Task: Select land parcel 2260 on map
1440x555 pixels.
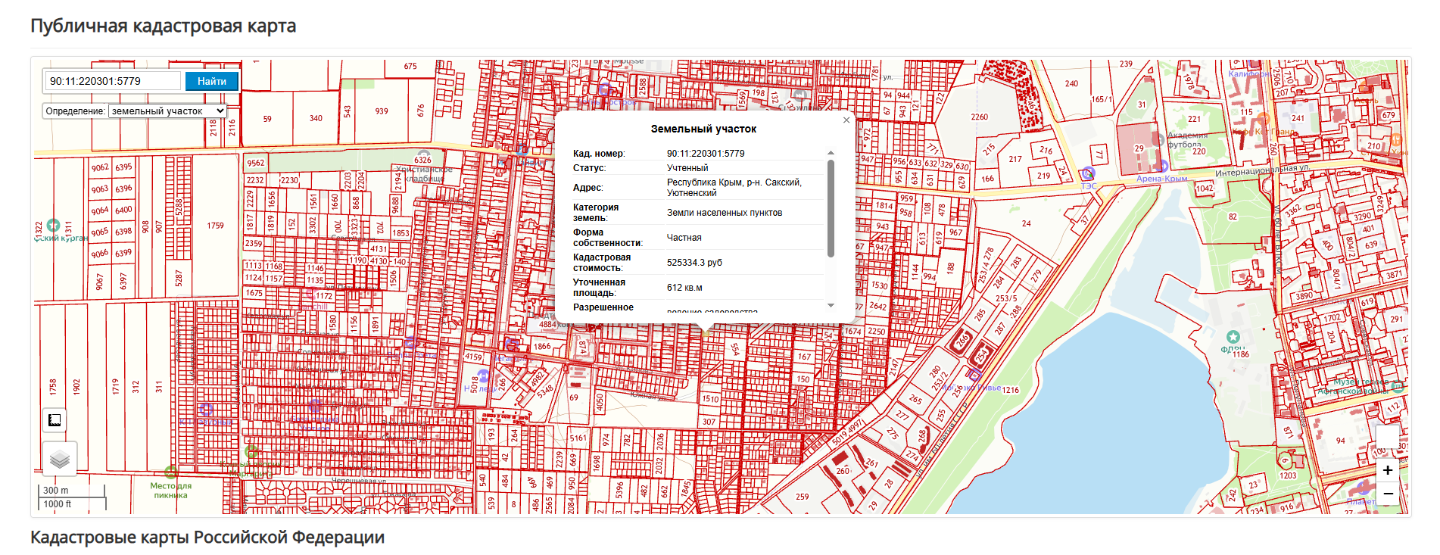Action: pyautogui.click(x=979, y=118)
